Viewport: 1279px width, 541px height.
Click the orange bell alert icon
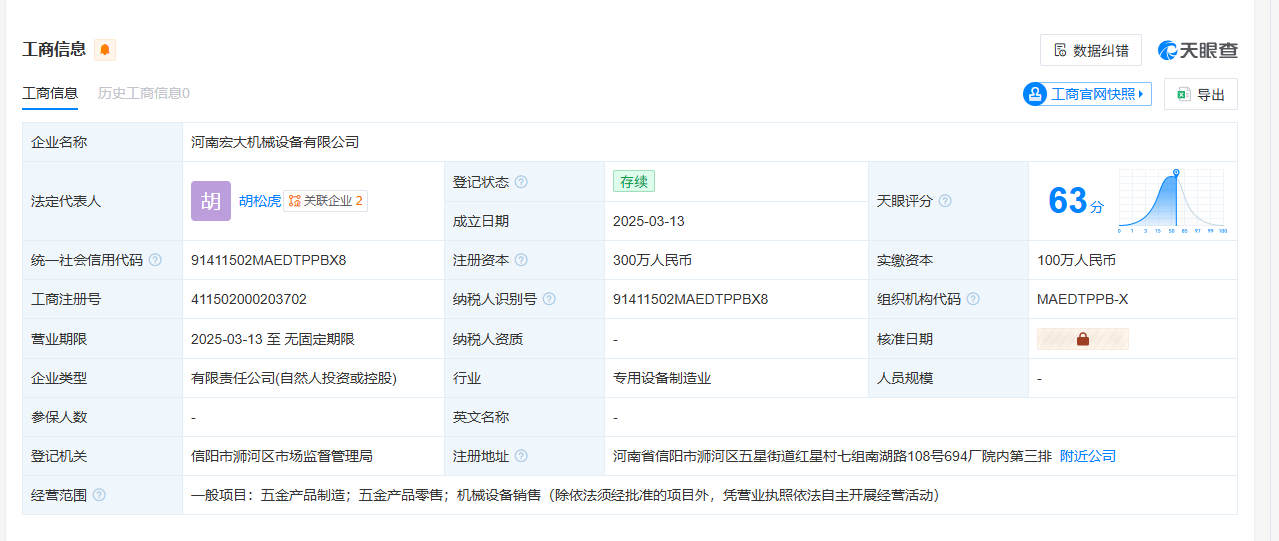point(105,50)
